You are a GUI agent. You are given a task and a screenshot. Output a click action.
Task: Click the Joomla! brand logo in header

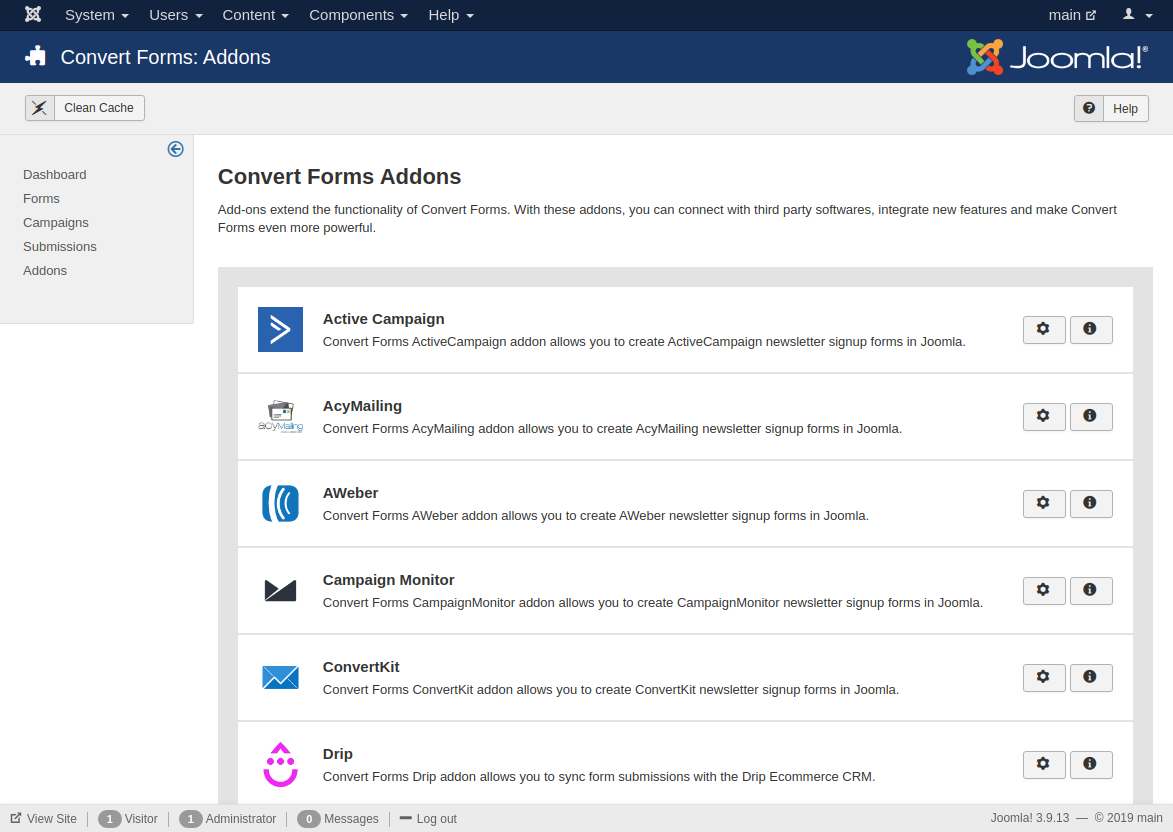click(1057, 57)
